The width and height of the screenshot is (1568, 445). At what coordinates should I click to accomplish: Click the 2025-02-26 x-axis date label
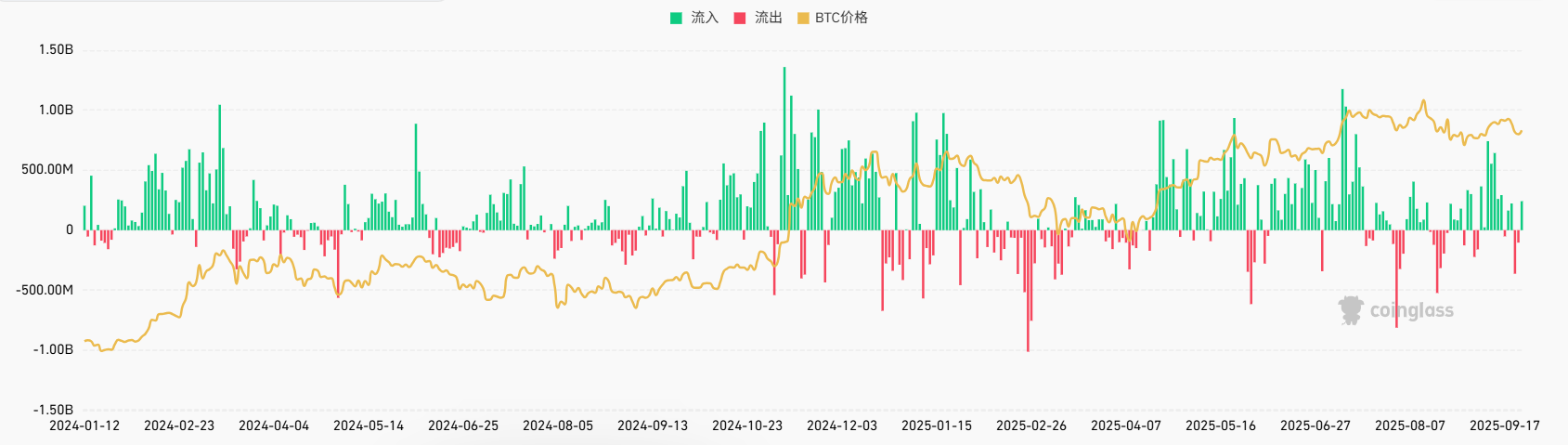pos(1031,425)
